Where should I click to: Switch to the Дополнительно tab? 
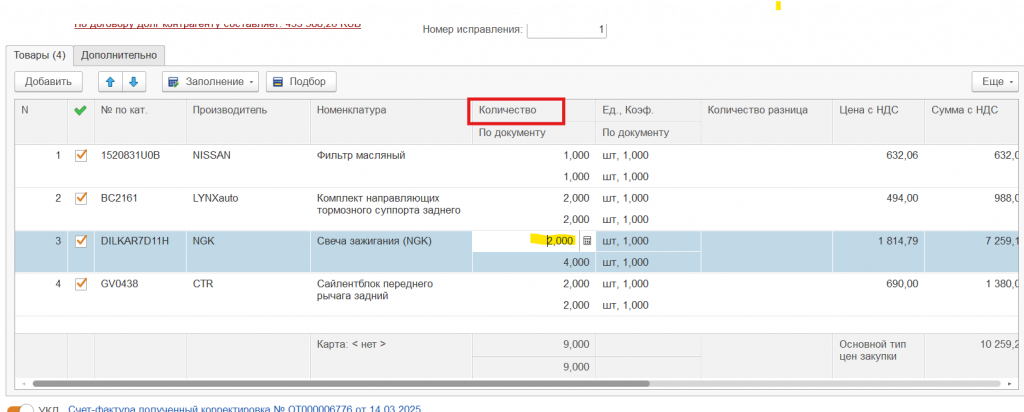coord(119,55)
